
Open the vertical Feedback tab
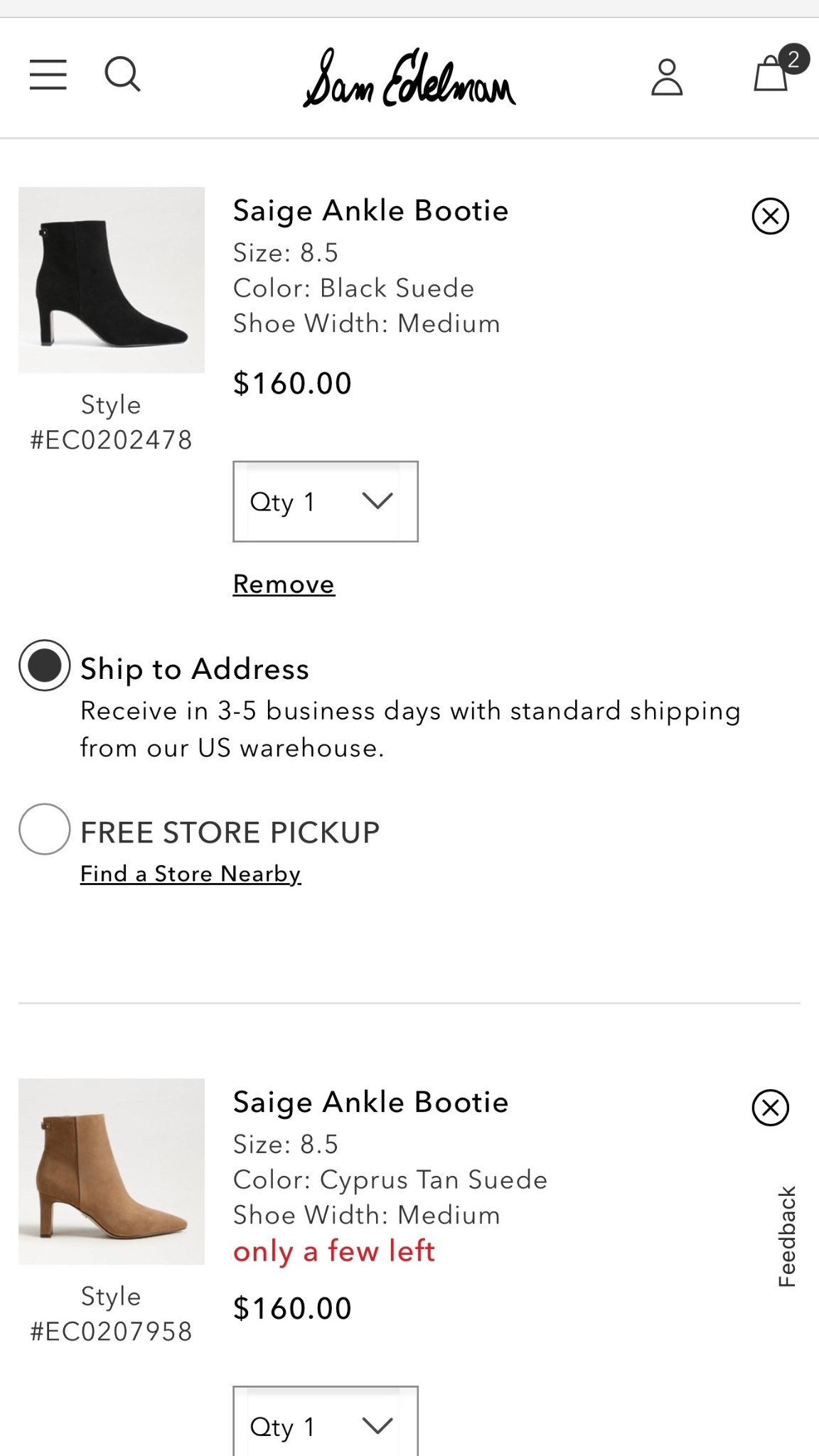coord(786,1236)
